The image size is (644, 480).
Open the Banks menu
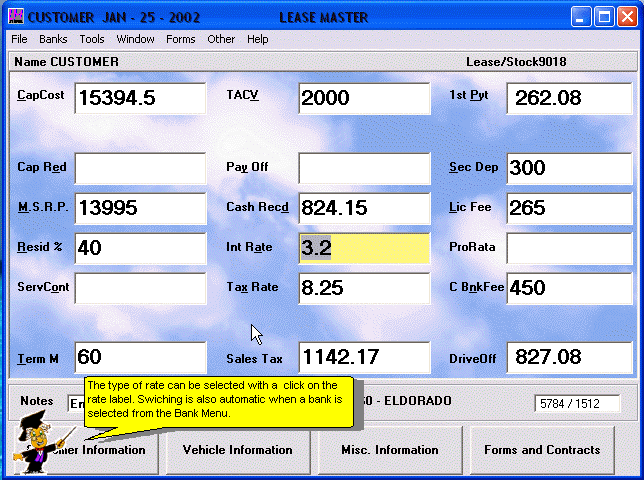tap(53, 39)
